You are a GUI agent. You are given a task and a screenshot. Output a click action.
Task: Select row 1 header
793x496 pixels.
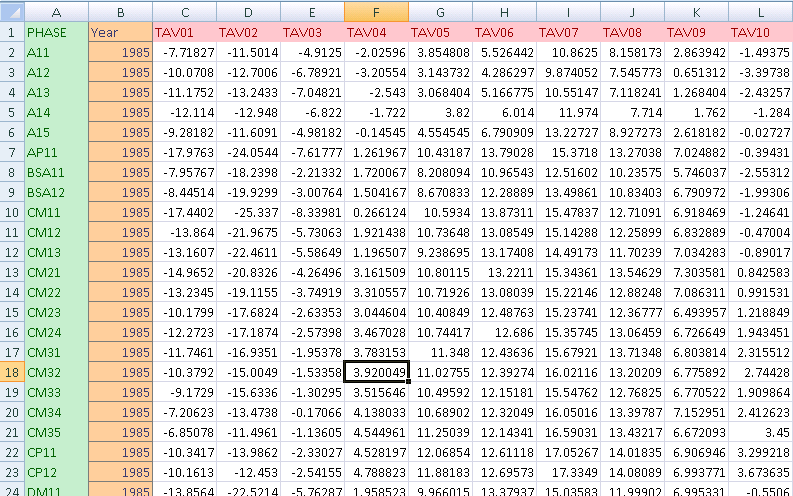click(11, 32)
